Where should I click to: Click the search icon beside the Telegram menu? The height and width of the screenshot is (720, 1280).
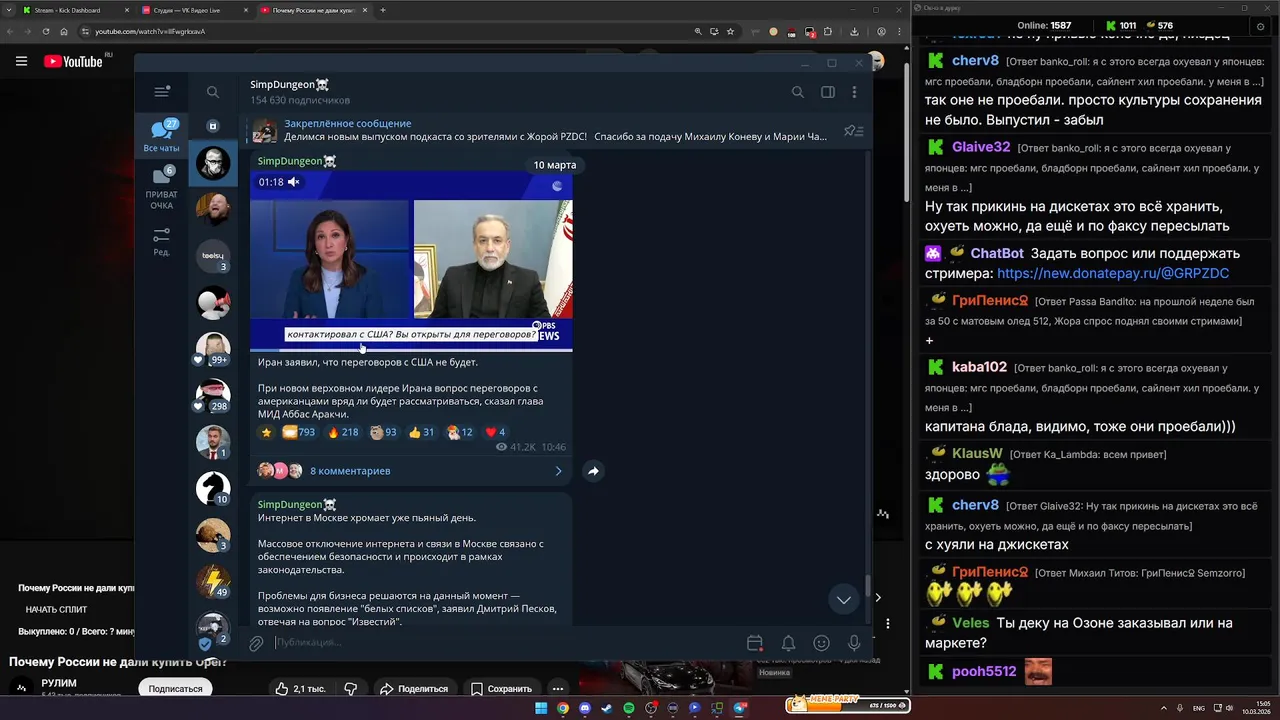pos(213,92)
